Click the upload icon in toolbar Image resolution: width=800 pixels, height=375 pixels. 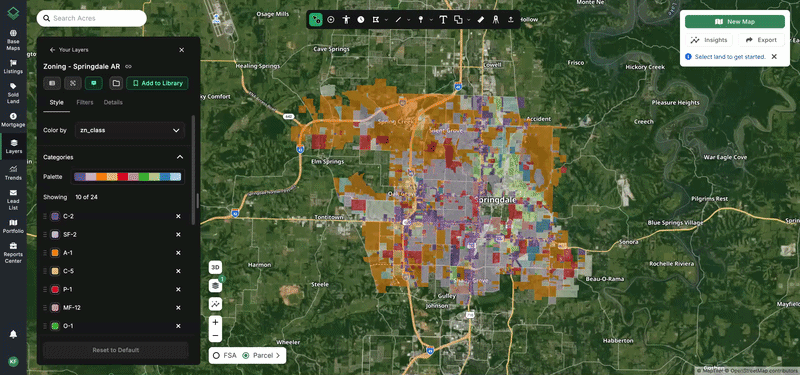[511, 20]
